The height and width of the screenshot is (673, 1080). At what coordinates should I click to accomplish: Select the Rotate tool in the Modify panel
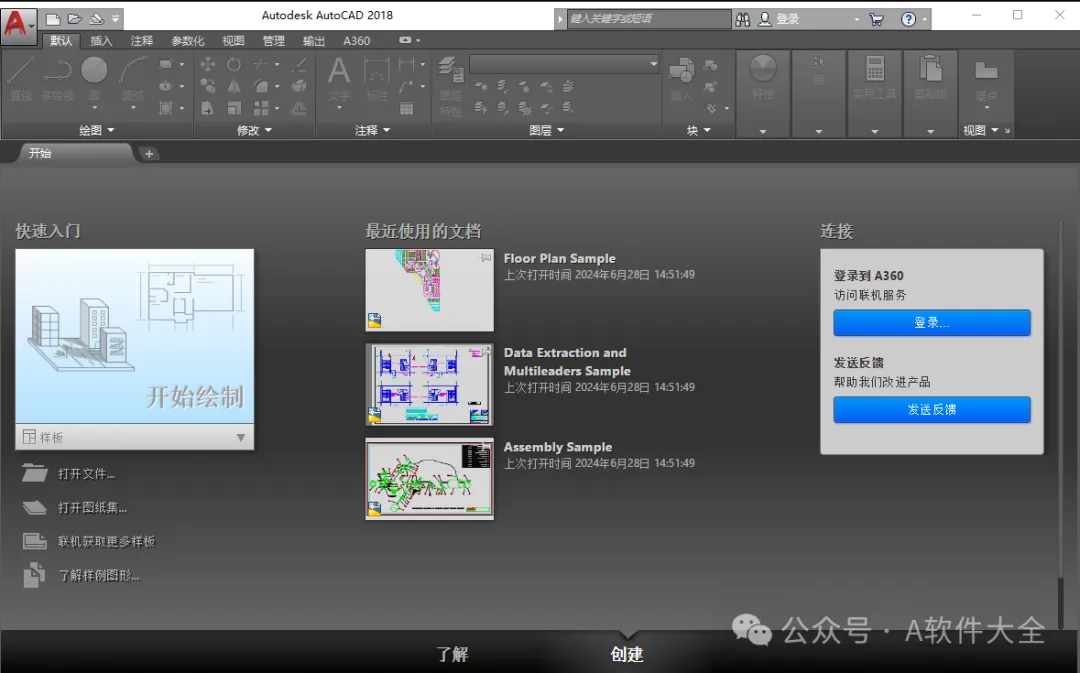coord(234,65)
